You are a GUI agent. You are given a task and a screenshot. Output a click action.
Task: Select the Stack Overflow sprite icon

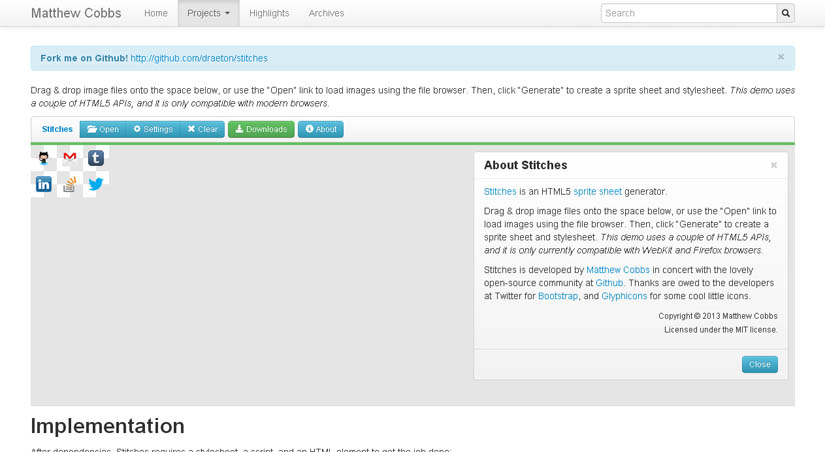click(69, 184)
